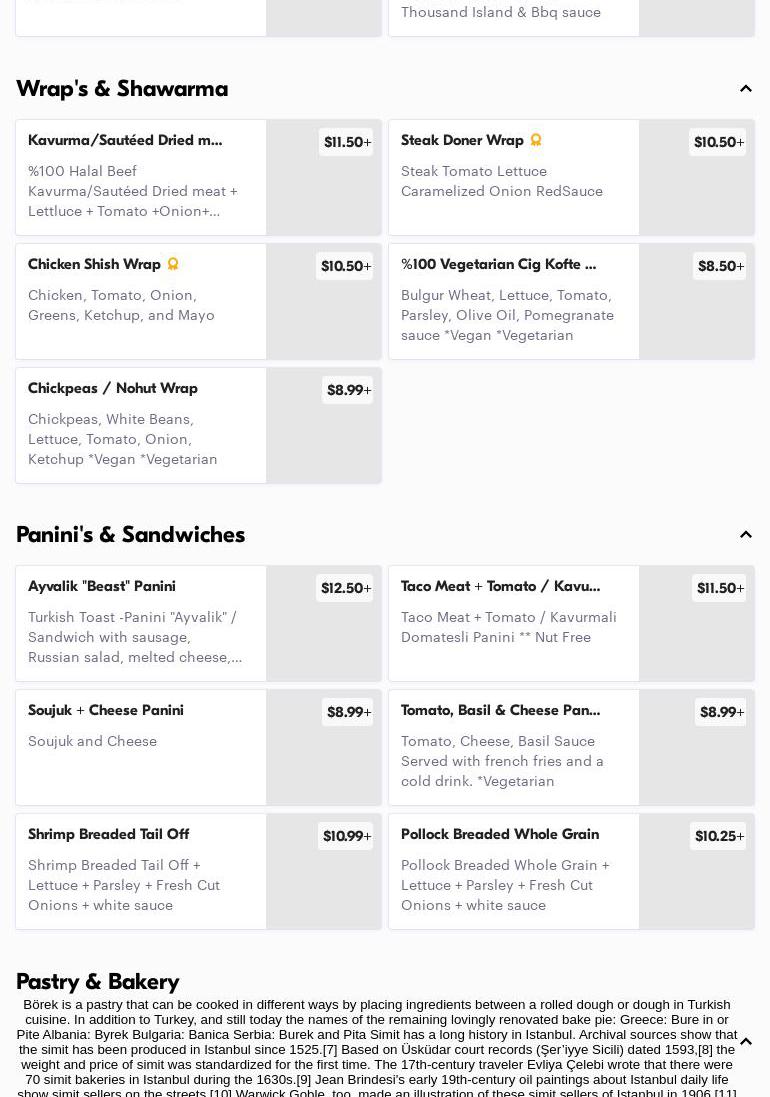Screen dimensions: 770x1097
Task: Click Chickpeas / Nohut Wrap $8.99 price
Action: pos(348,390)
